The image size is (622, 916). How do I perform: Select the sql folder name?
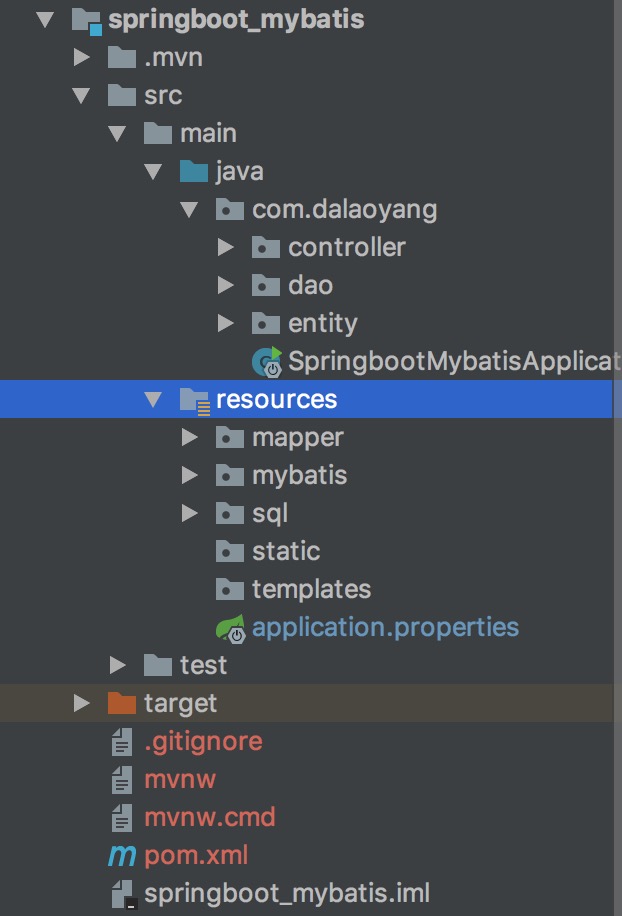coord(270,514)
